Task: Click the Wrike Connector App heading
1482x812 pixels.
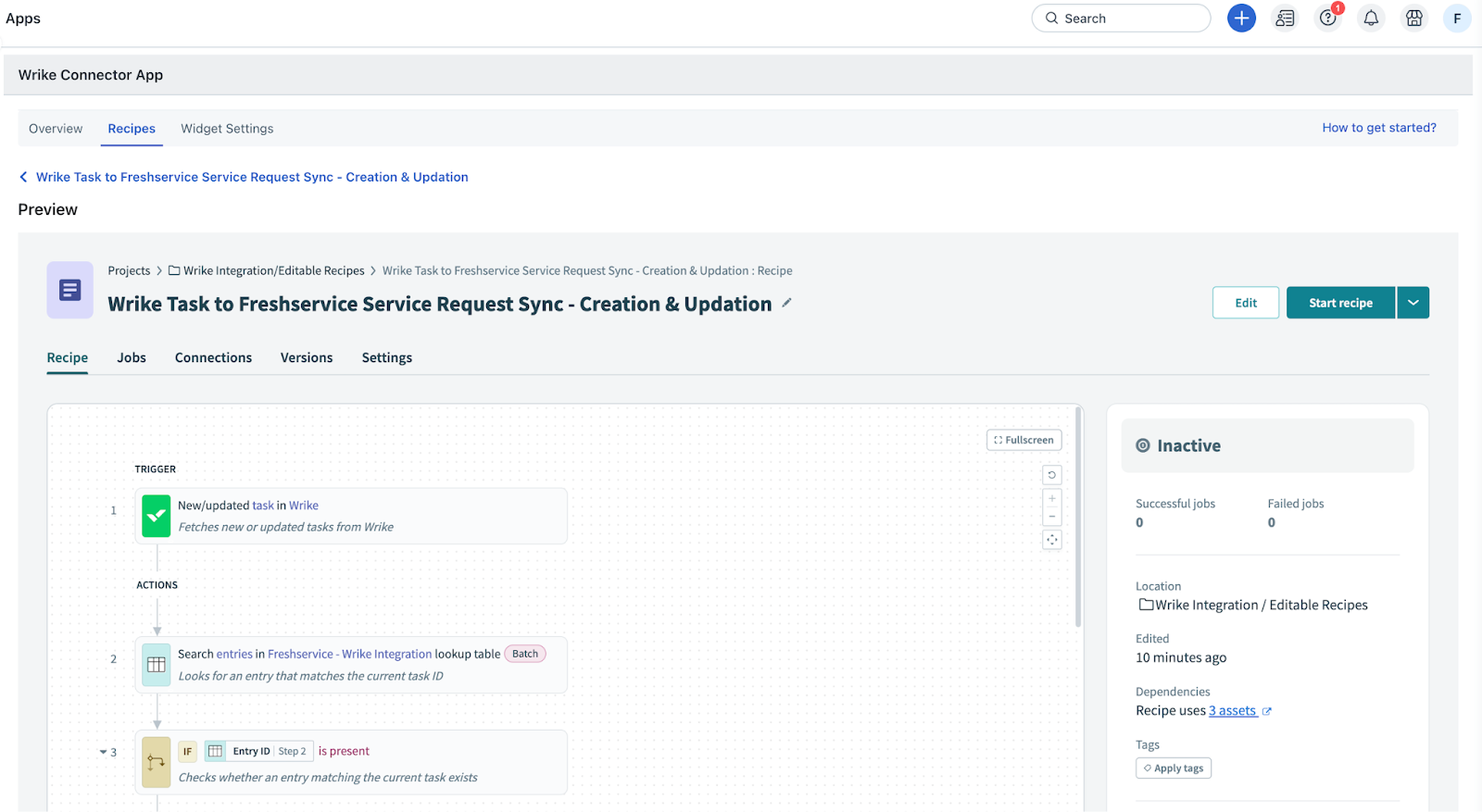Action: [91, 75]
